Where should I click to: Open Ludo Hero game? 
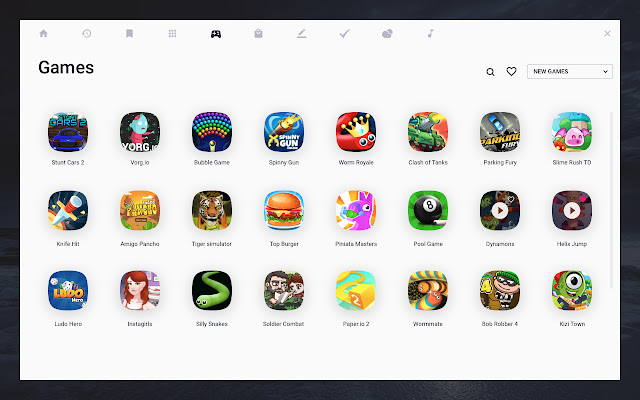(x=68, y=291)
